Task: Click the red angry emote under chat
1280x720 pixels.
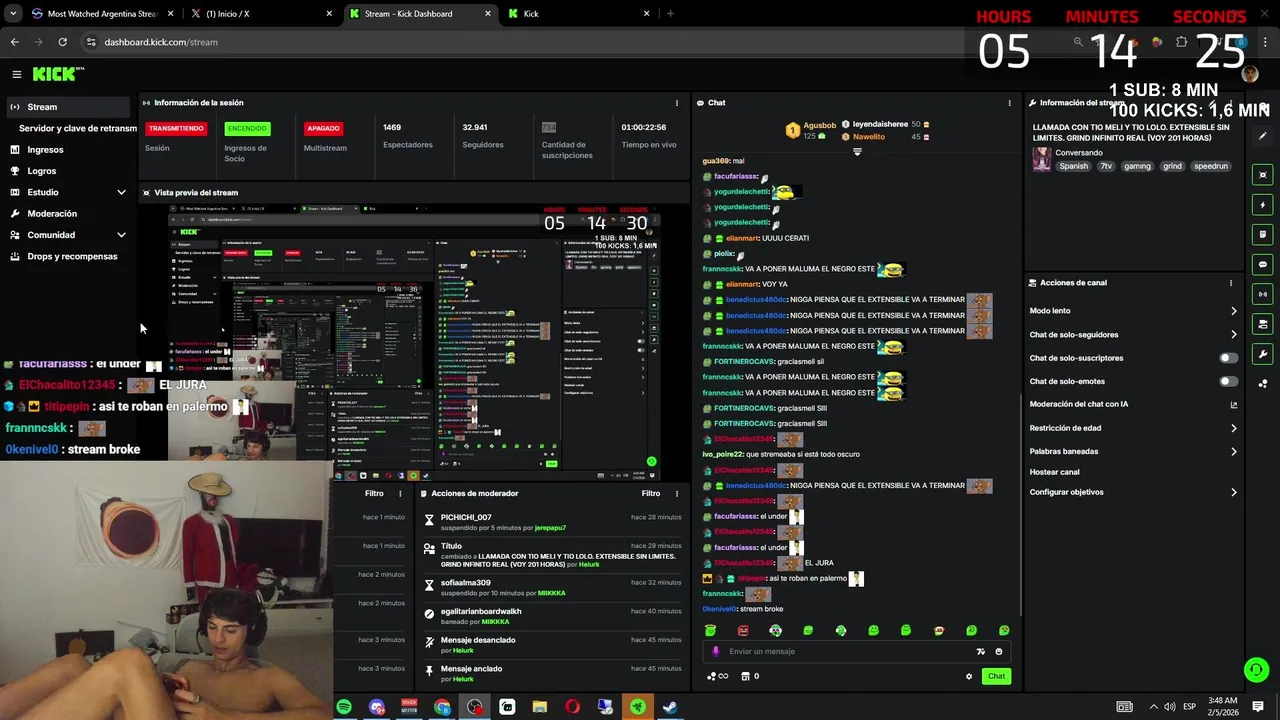Action: [x=743, y=630]
